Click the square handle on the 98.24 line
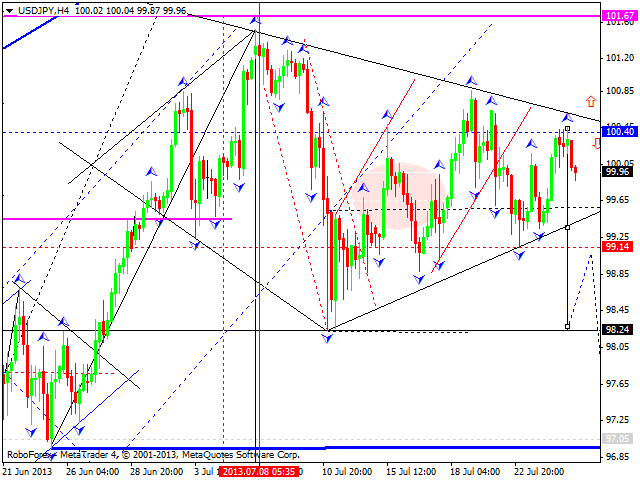This screenshot has height=480, width=640. coord(568,326)
